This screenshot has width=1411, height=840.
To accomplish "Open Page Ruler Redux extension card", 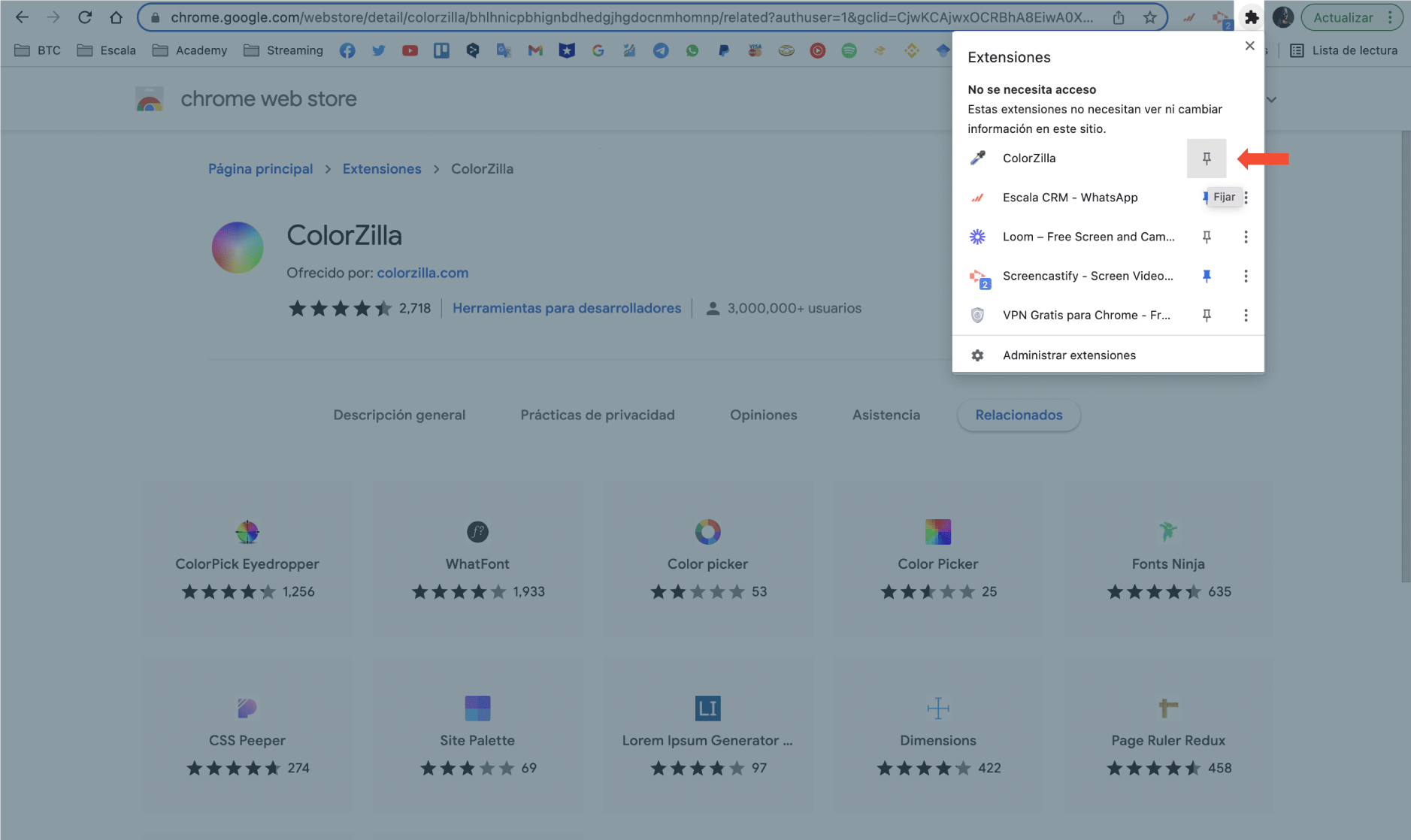I will tap(1168, 735).
